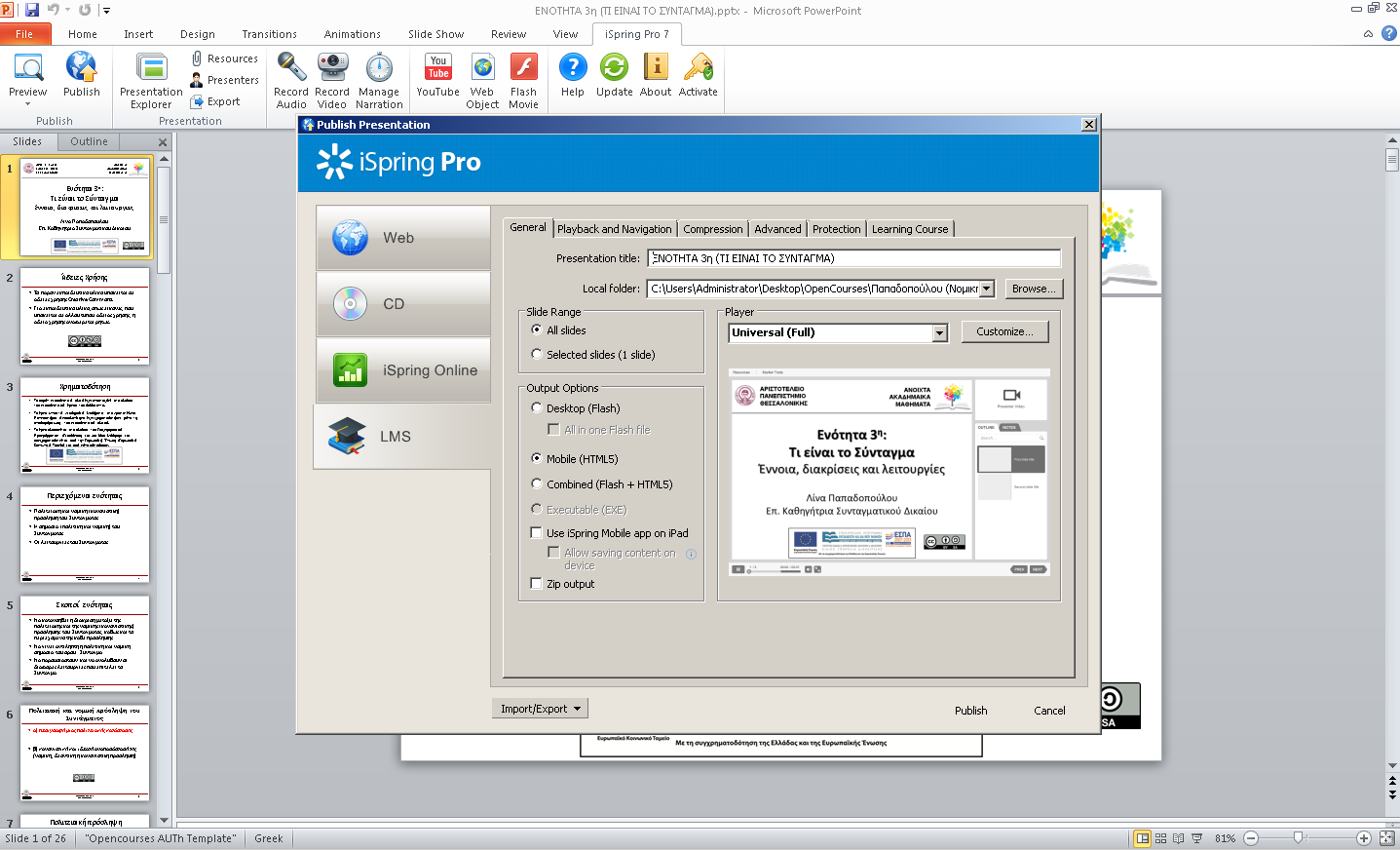Open Customize Quick Access Toolbar dropdown
The image size is (1400, 851).
click(x=107, y=11)
